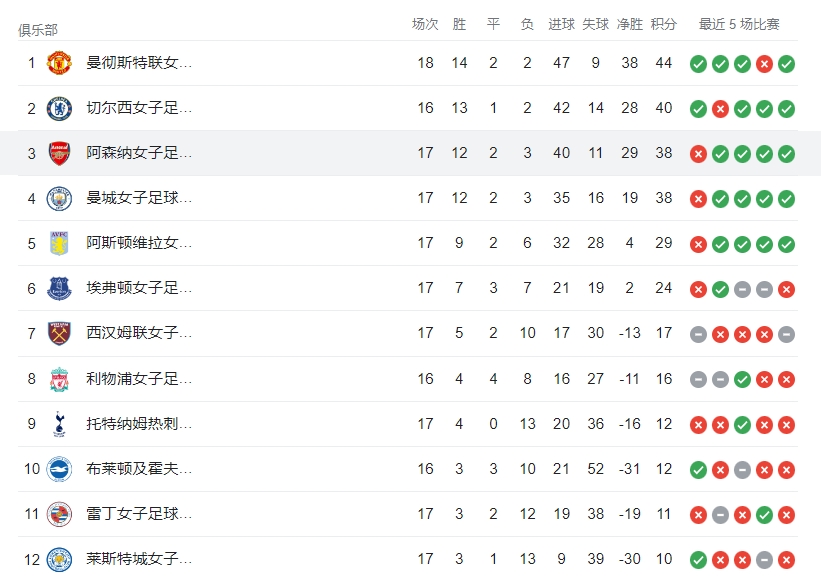
Task: Click the Aston Villa women's crest
Action: [x=59, y=243]
